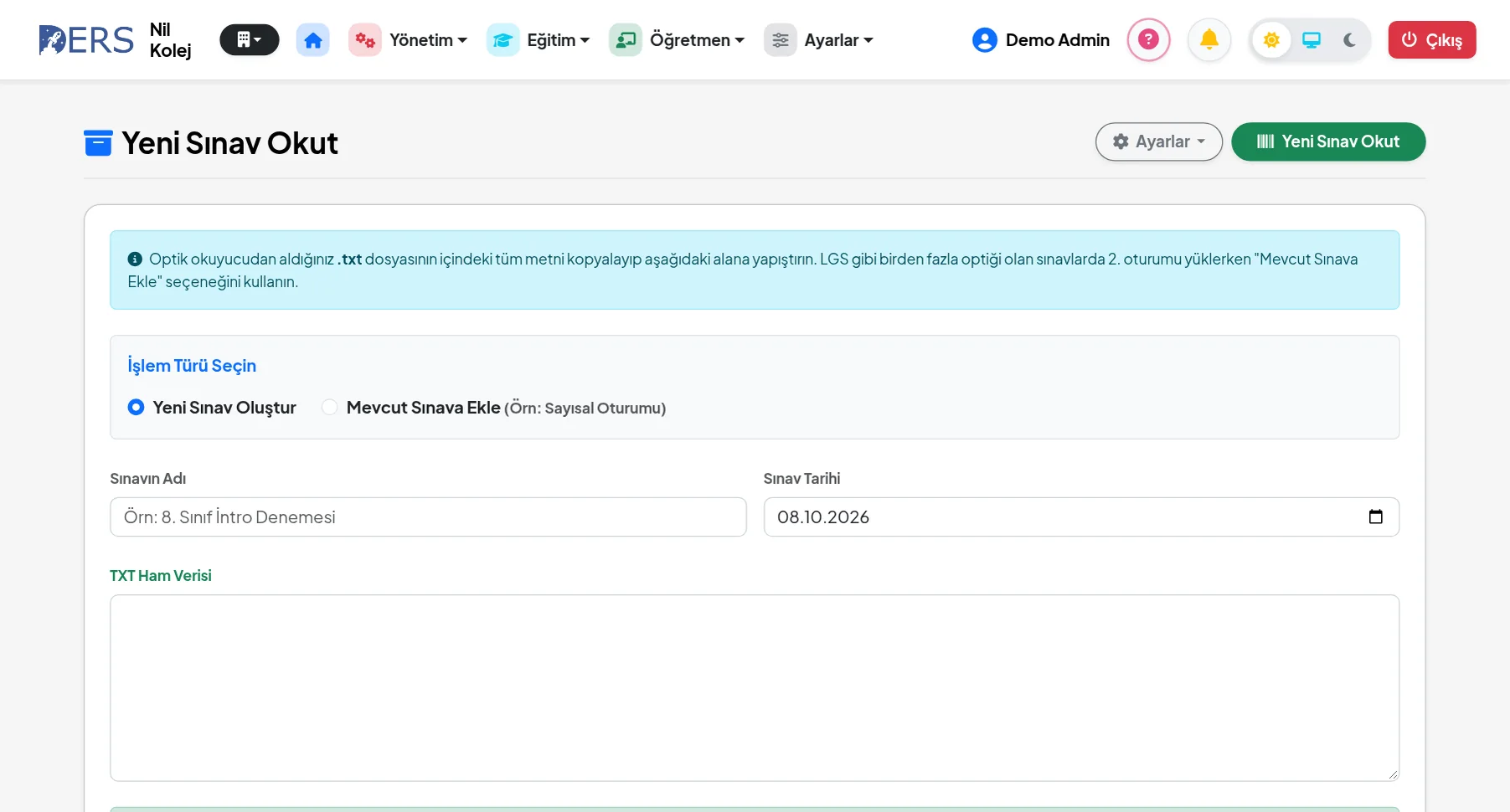Select the Mevcut Sınava Ekle radio
Viewport: 1510px width, 812px height.
(x=330, y=407)
